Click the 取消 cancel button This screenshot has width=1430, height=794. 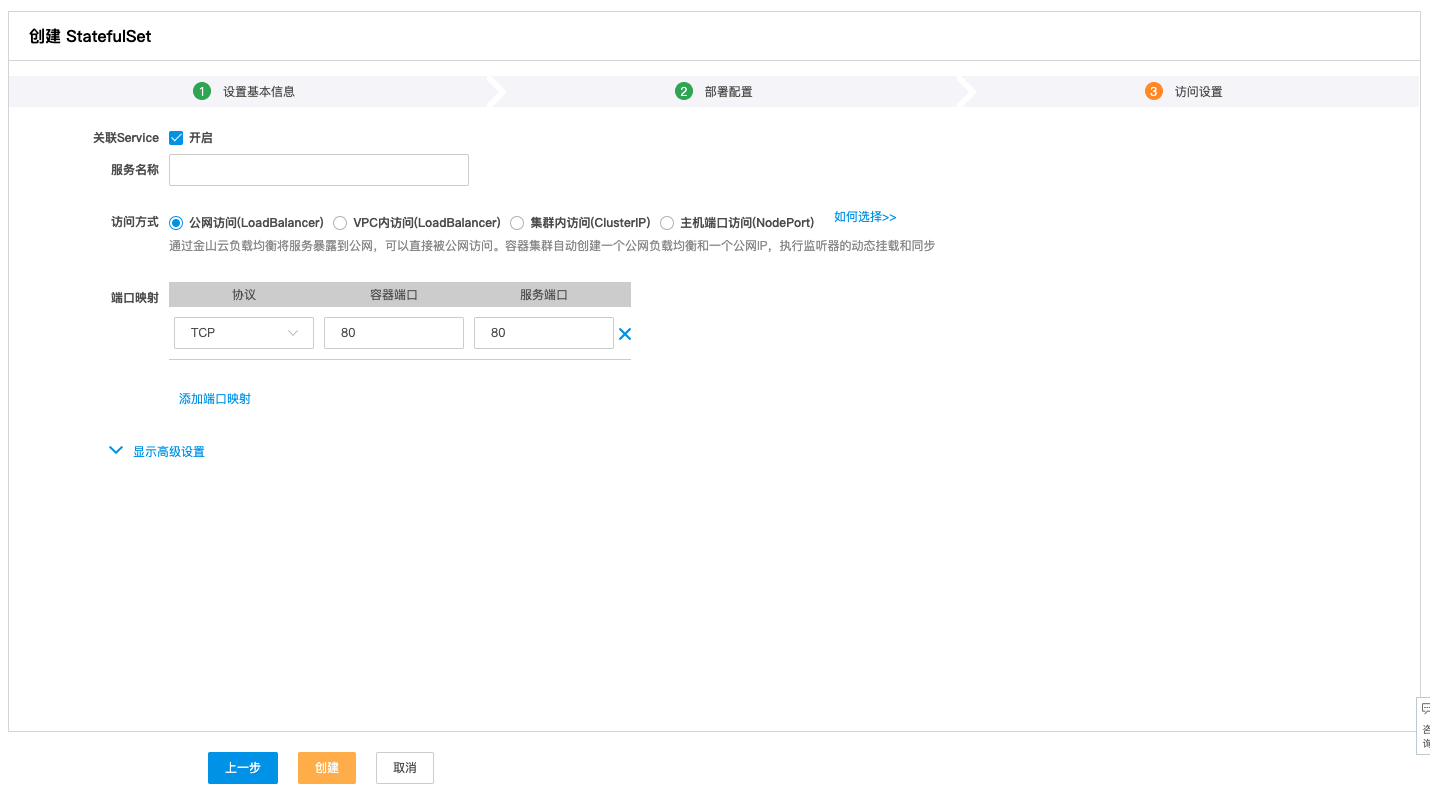(x=405, y=768)
